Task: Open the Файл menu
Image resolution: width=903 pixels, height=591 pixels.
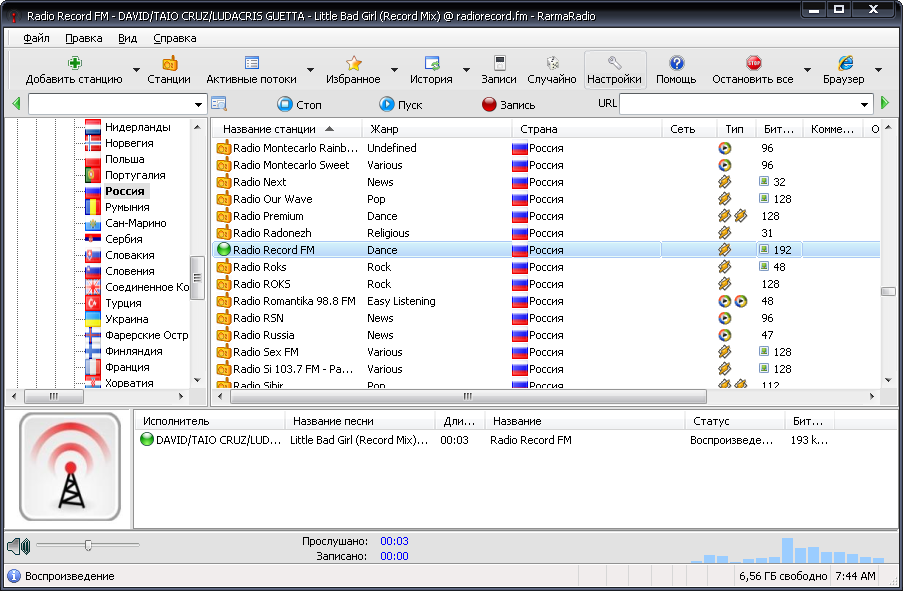Action: pyautogui.click(x=36, y=38)
